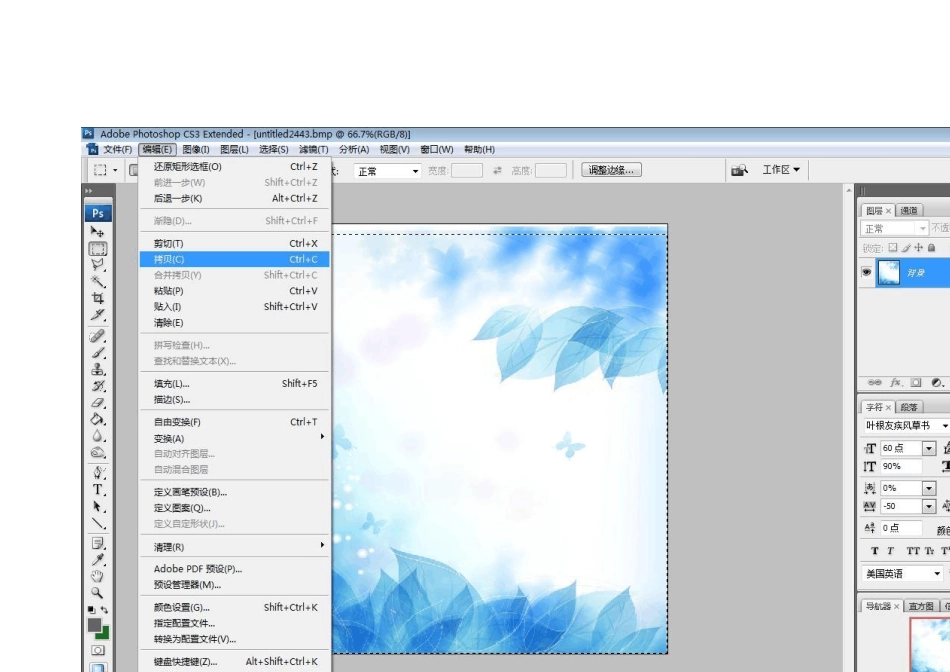
Task: Select the Line tool
Action: tap(98, 523)
